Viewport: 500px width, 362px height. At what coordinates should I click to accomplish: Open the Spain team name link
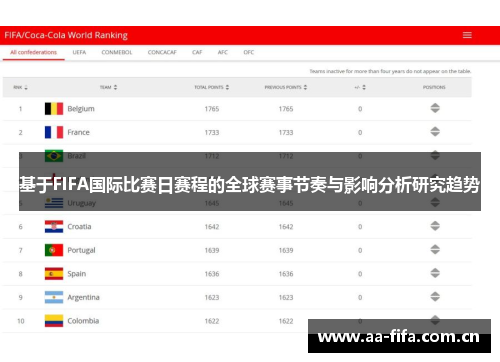(77, 274)
